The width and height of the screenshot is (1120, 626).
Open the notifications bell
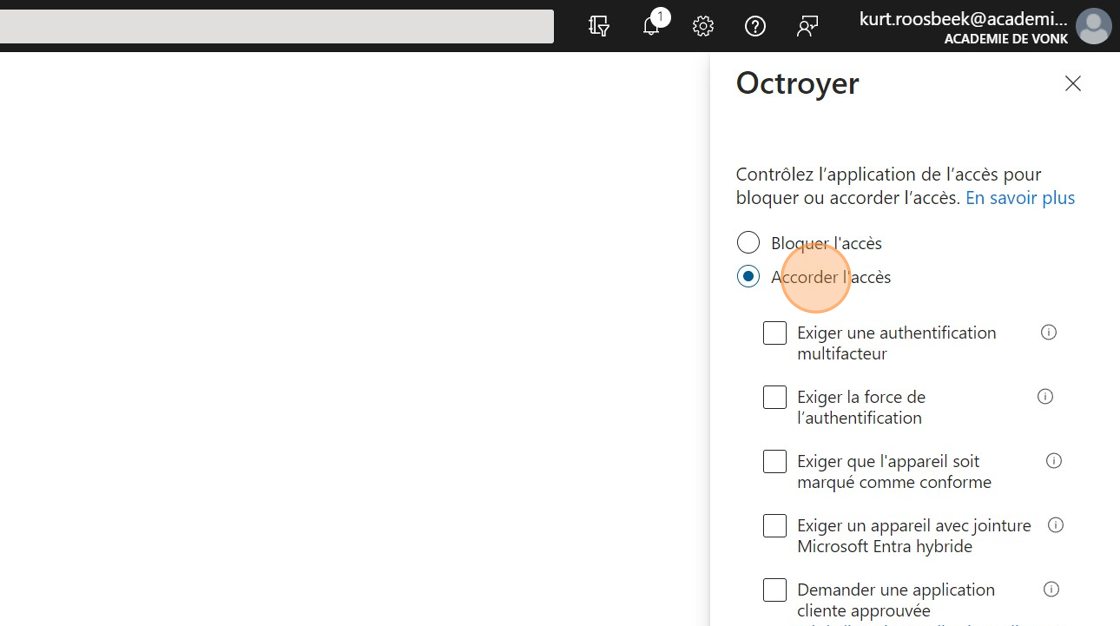click(x=651, y=26)
